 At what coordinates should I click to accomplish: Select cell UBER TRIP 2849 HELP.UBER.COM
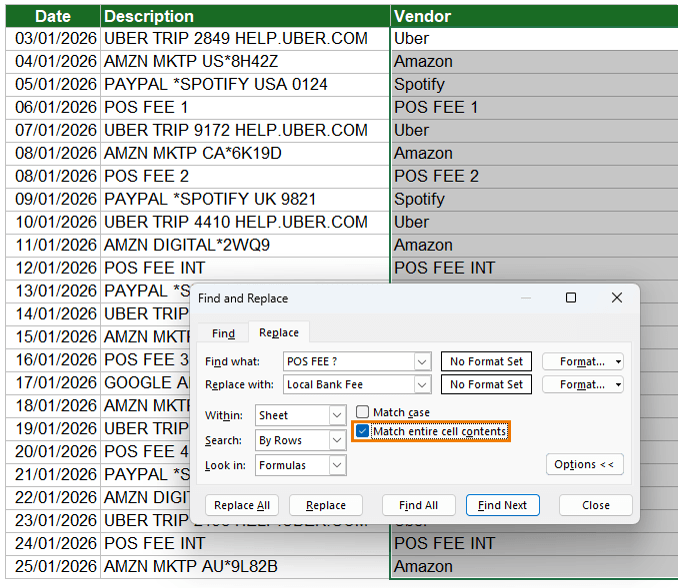(245, 39)
